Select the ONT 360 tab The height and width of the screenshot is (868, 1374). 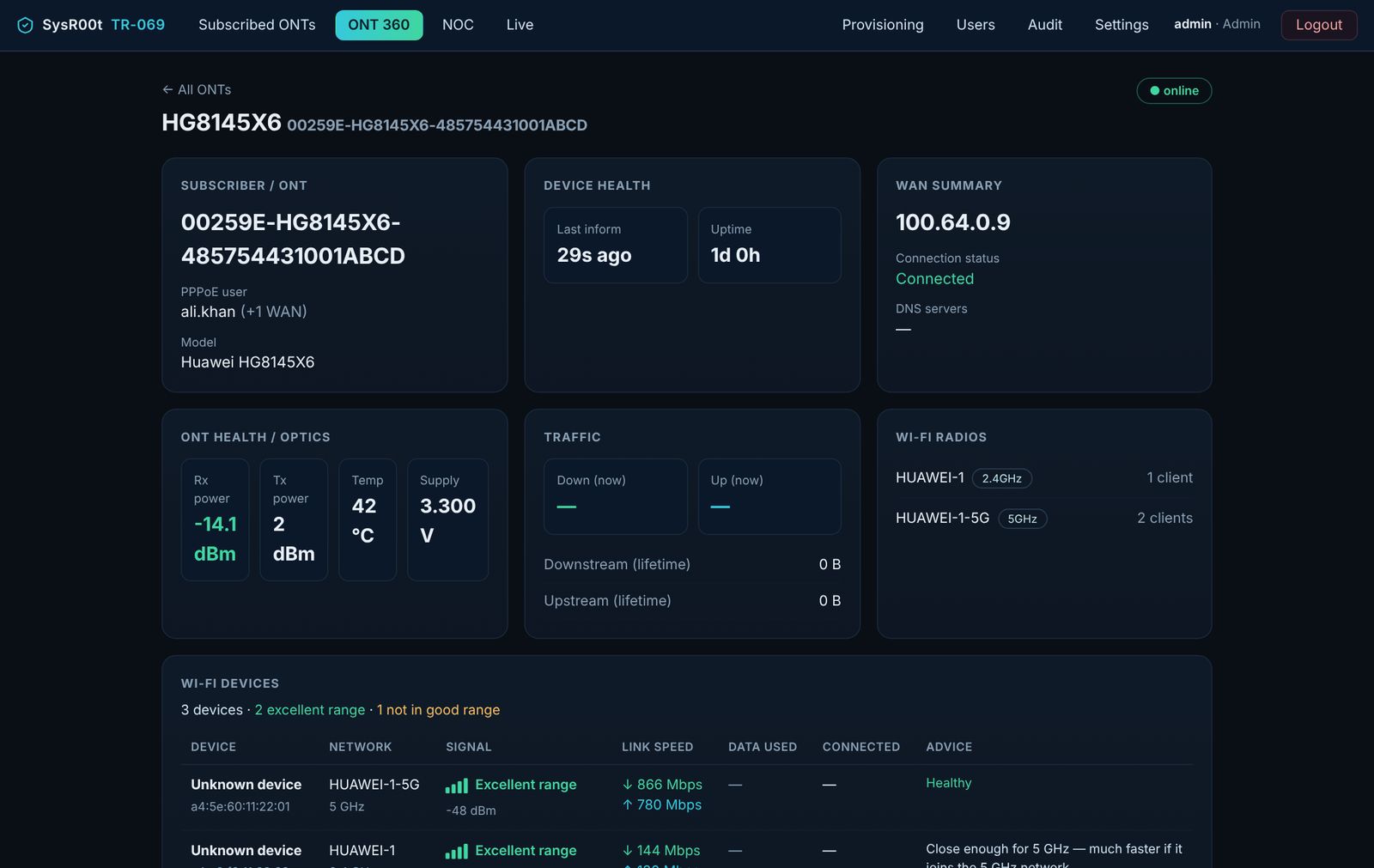point(379,25)
